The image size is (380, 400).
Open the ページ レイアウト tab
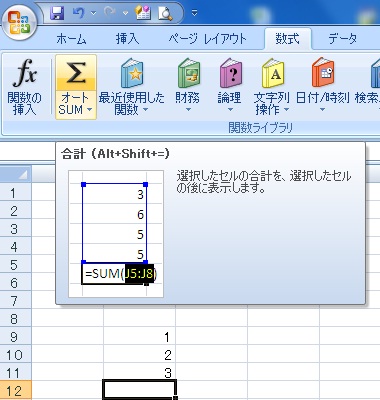pyautogui.click(x=207, y=39)
